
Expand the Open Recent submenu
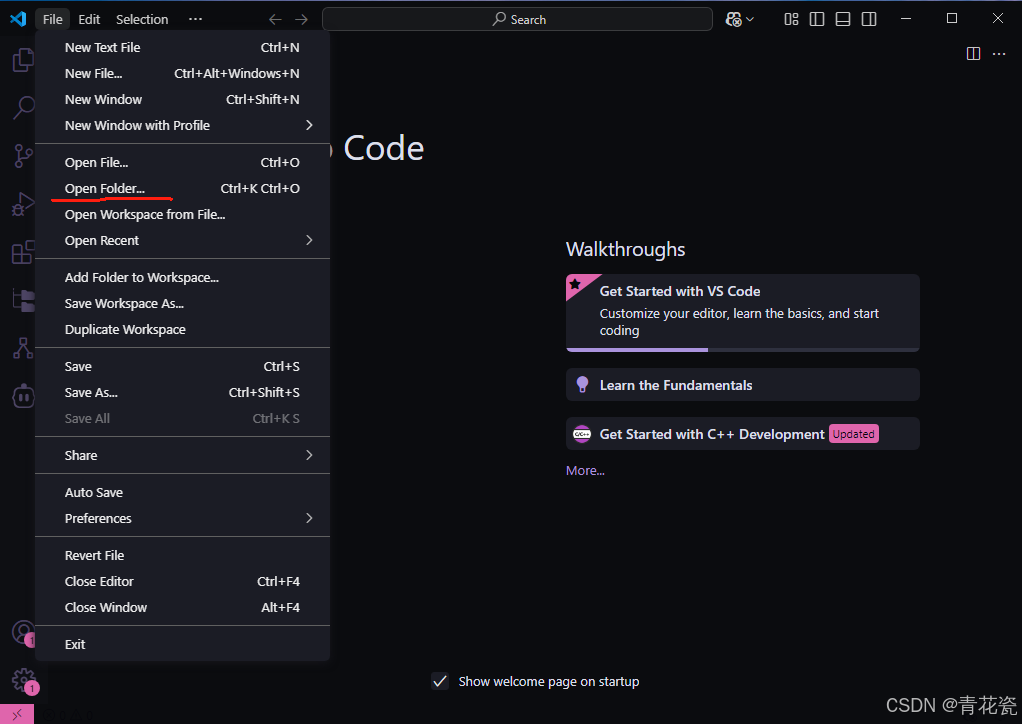(x=182, y=240)
